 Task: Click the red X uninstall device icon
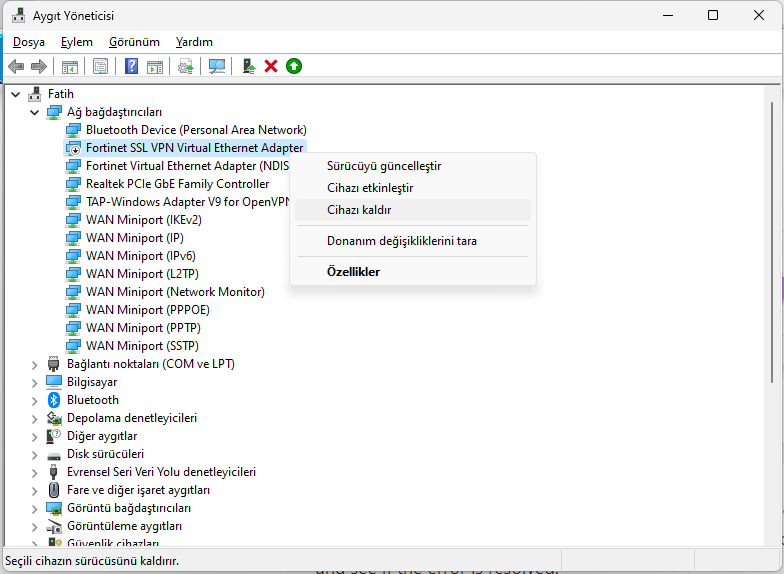[x=271, y=66]
